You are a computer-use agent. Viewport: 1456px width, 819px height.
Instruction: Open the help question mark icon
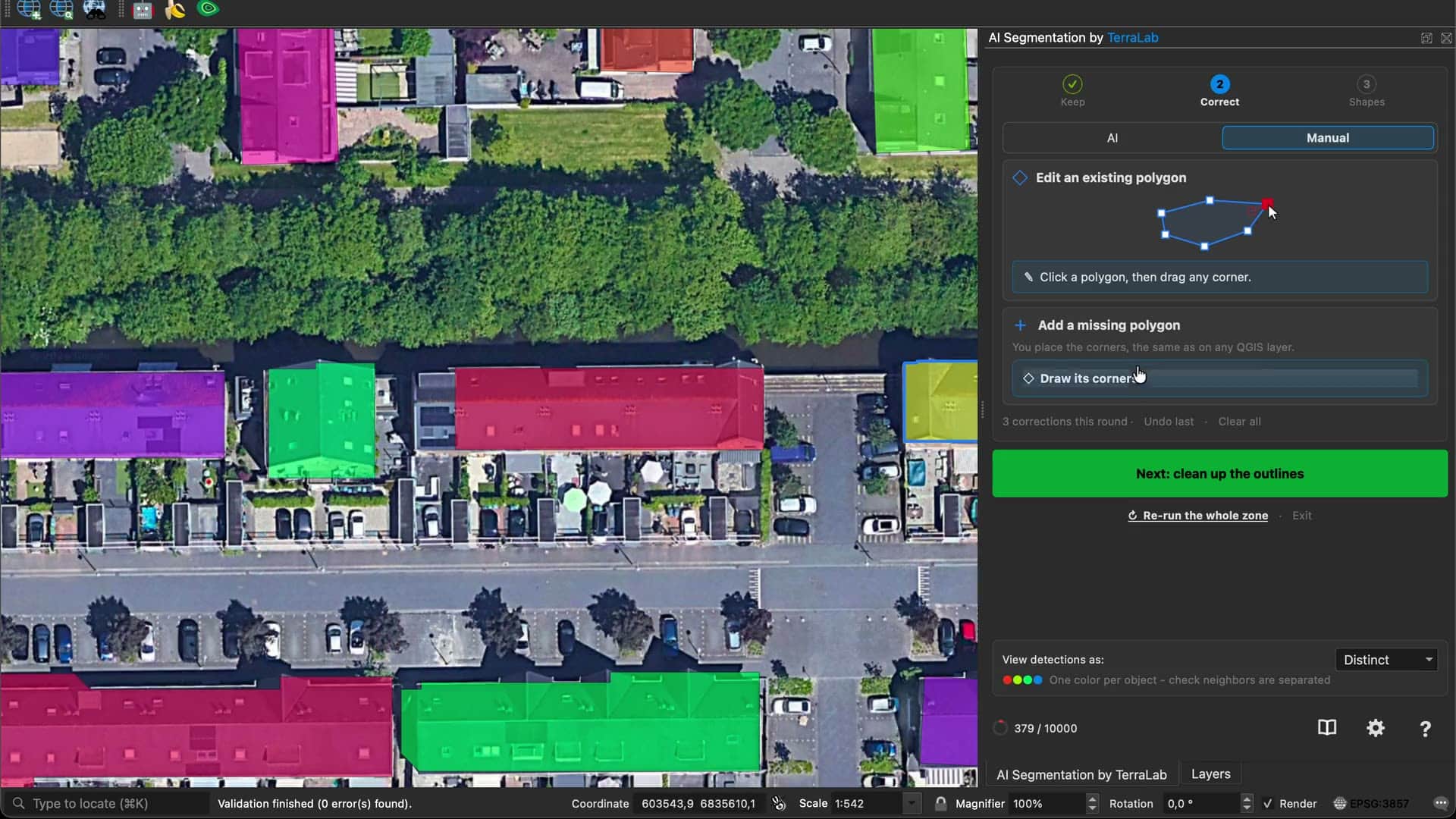[x=1425, y=729]
